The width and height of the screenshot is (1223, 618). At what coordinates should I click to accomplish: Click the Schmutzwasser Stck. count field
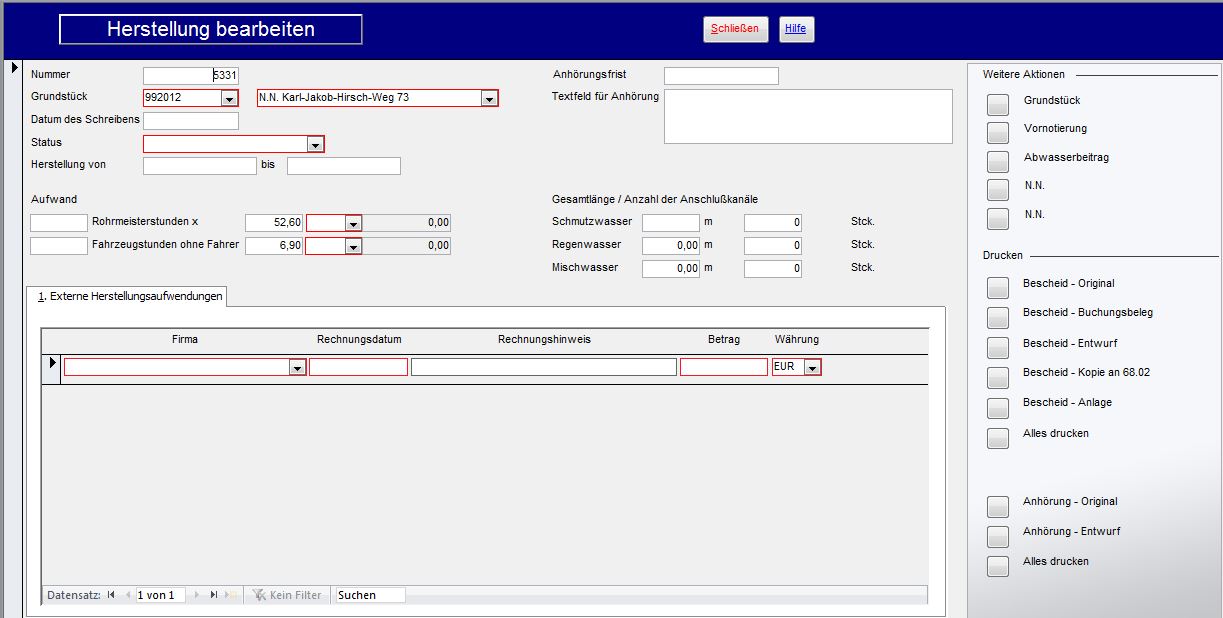[x=773, y=223]
